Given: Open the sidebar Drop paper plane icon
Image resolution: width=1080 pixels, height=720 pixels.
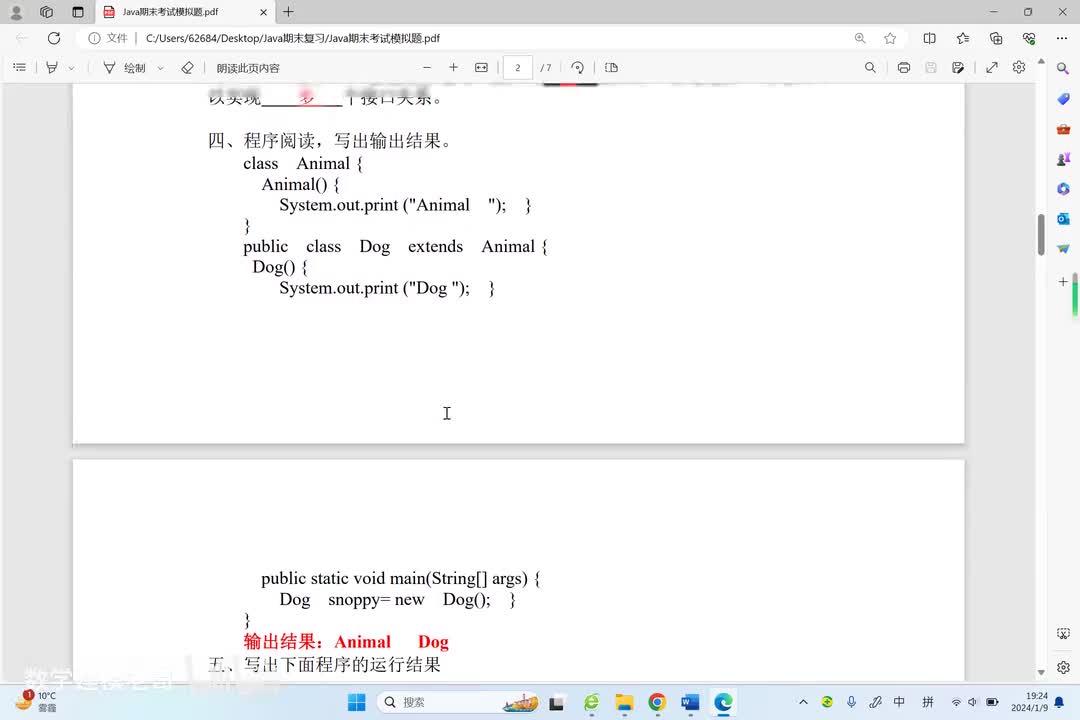Looking at the screenshot, I should (x=1063, y=248).
